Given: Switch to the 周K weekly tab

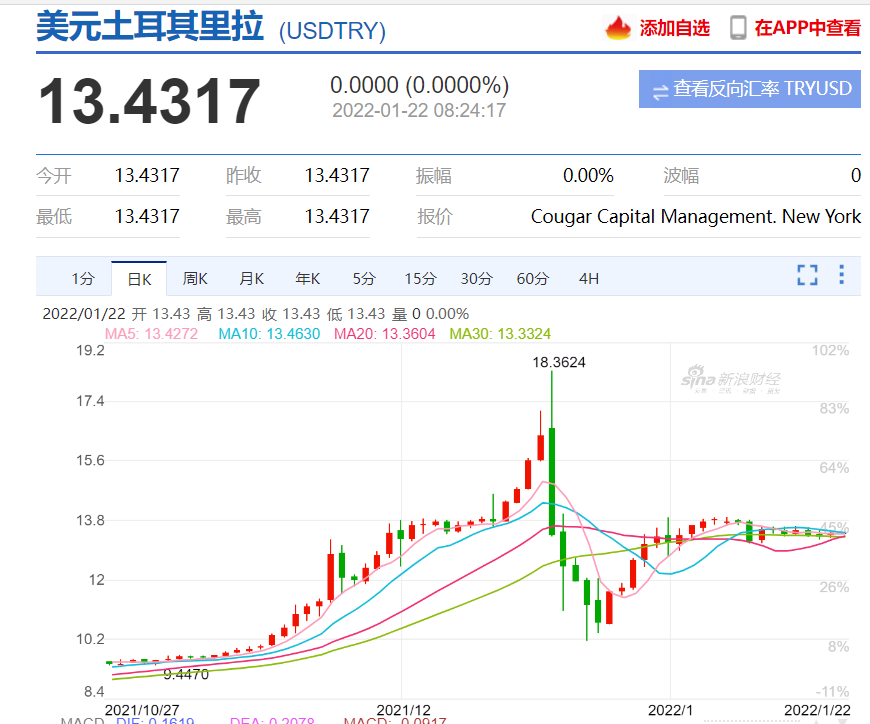Looking at the screenshot, I should coord(195,279).
